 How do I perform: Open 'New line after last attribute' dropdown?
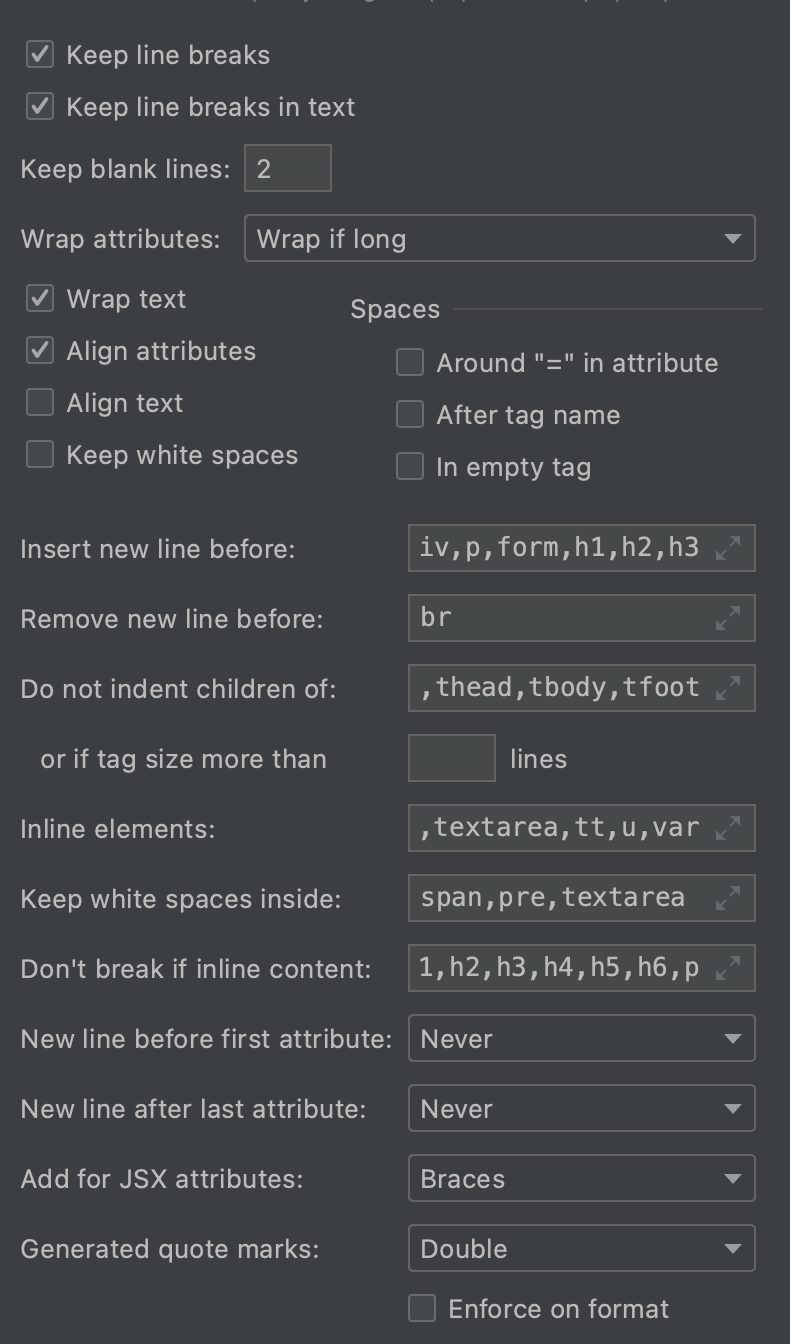point(581,1109)
